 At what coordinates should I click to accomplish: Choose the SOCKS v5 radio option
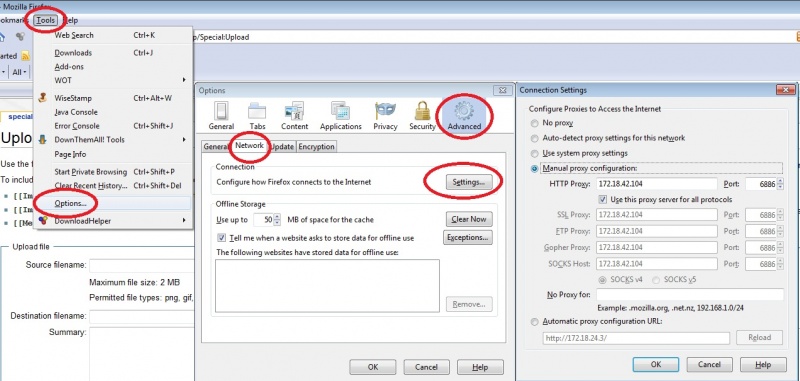coord(656,280)
